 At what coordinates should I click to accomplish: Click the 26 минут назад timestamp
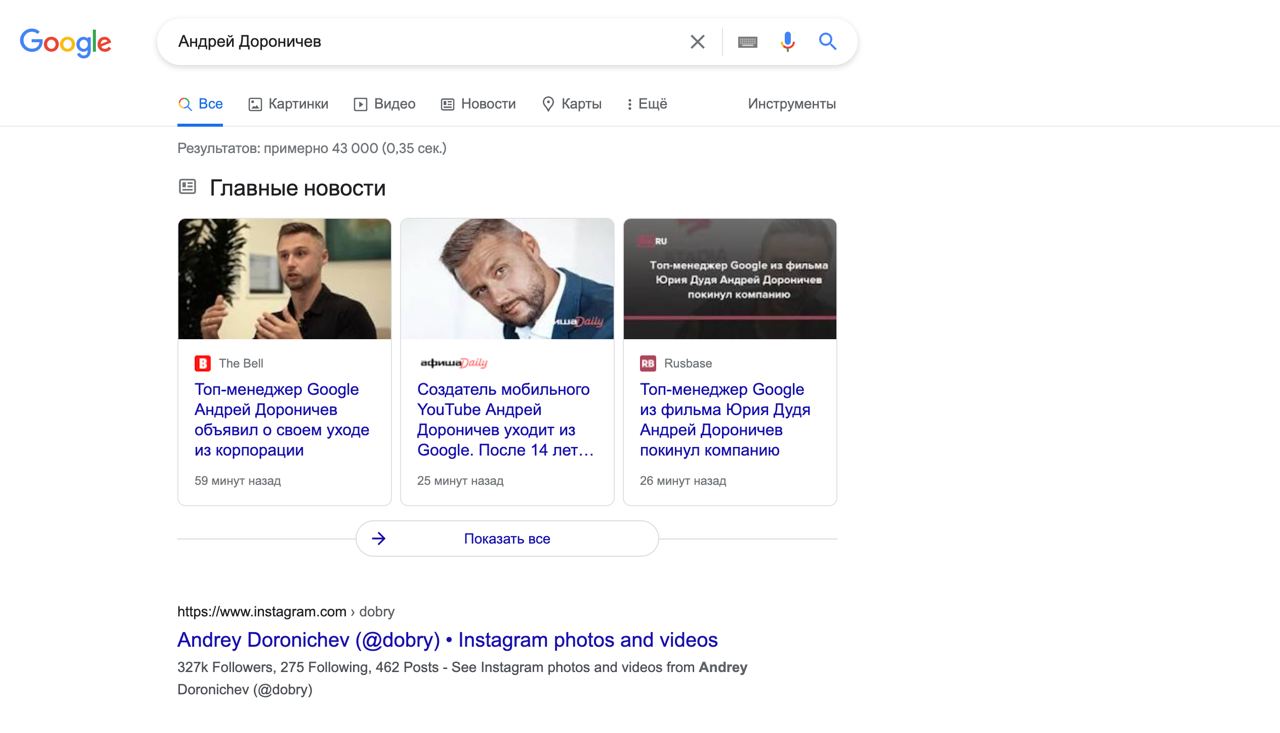(x=683, y=481)
